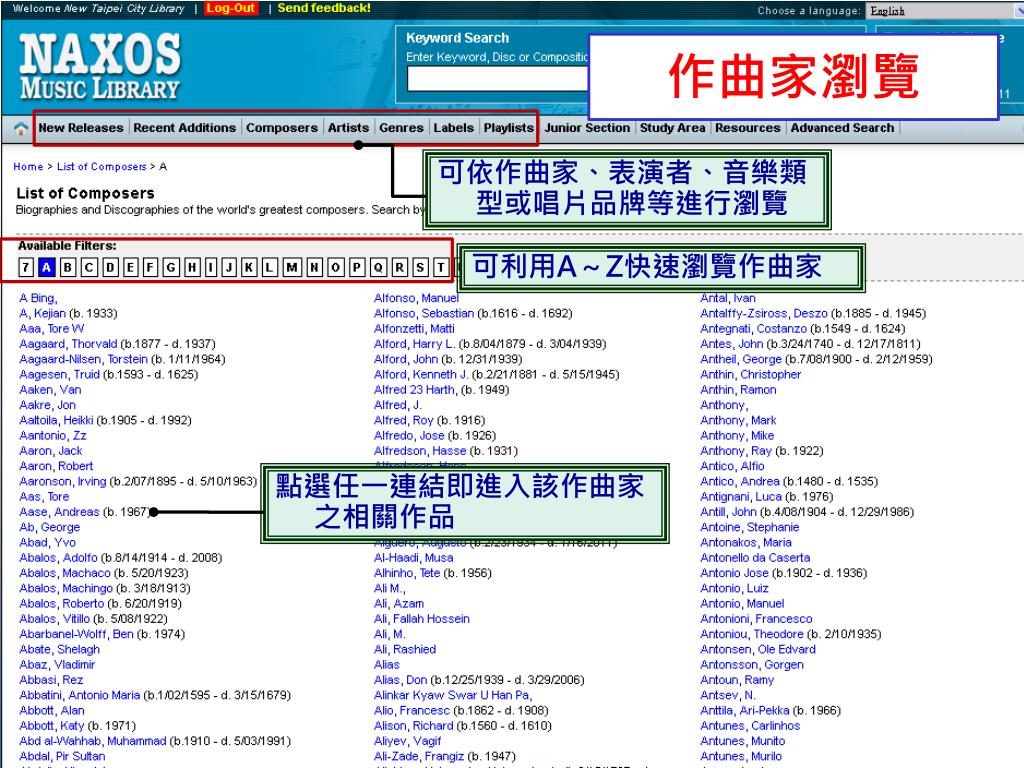Open the Resources menu
1024x768 pixels.
(748, 128)
